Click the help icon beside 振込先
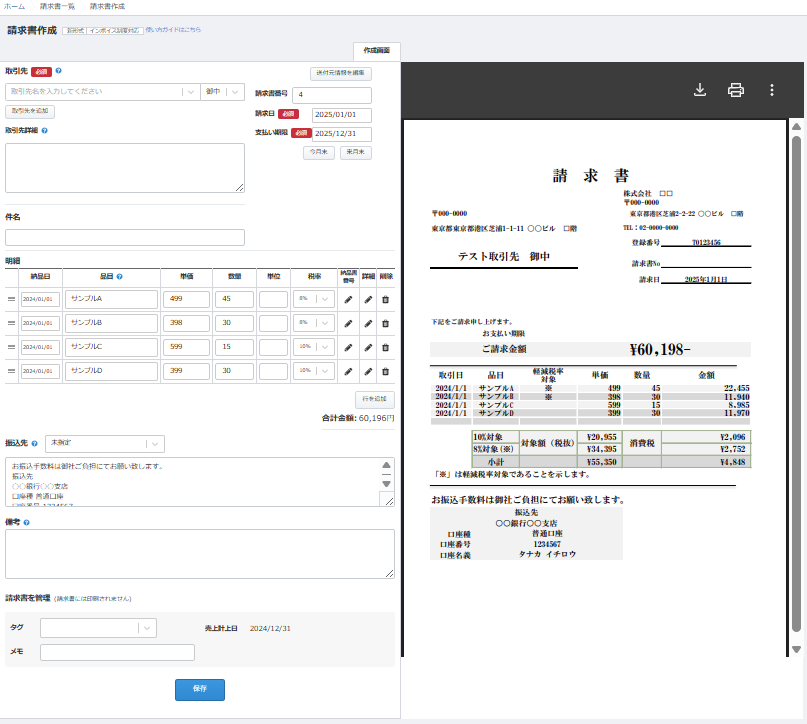 pyautogui.click(x=35, y=443)
